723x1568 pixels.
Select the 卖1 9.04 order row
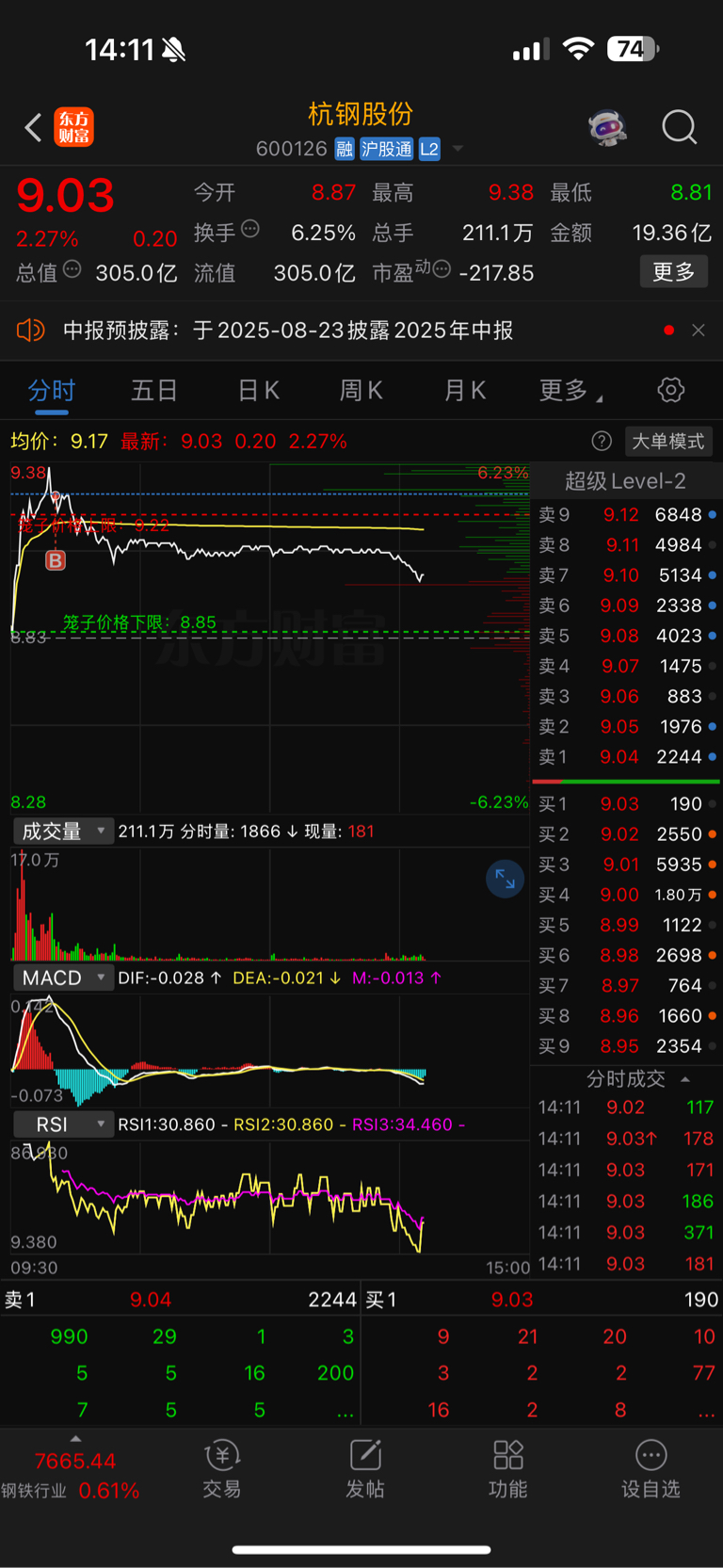click(626, 756)
